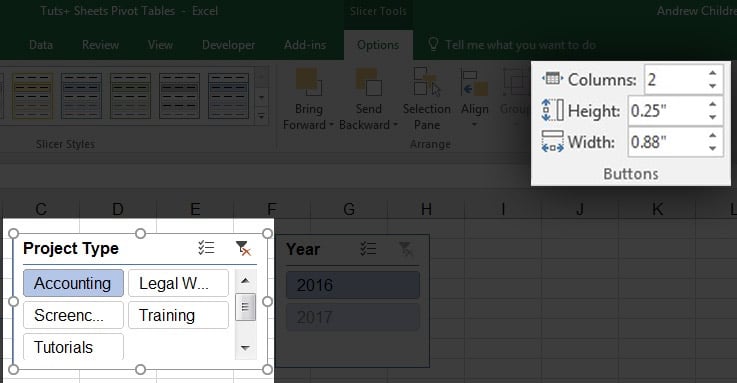The width and height of the screenshot is (737, 383).
Task: Click the Columns icon in Buttons group
Action: pos(552,78)
